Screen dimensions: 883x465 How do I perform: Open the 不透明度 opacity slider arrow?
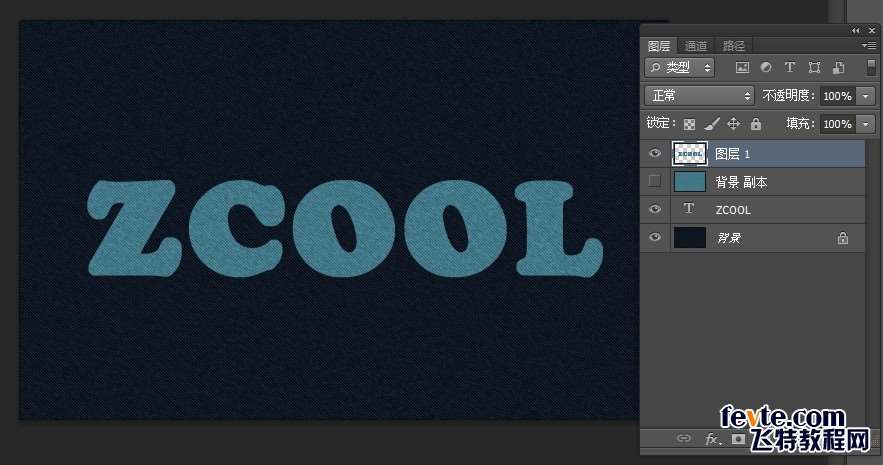pos(865,96)
